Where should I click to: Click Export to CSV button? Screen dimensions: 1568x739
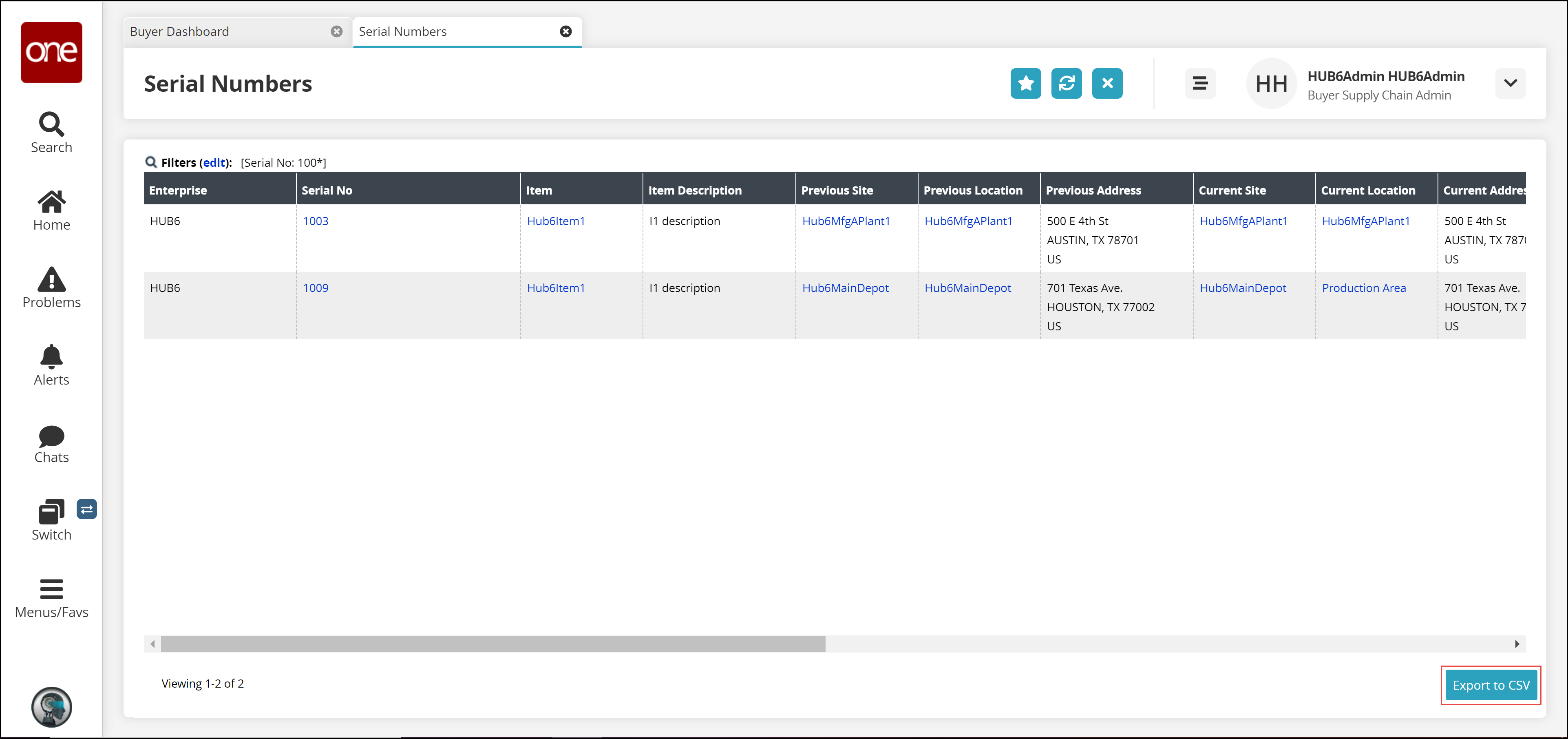1491,685
